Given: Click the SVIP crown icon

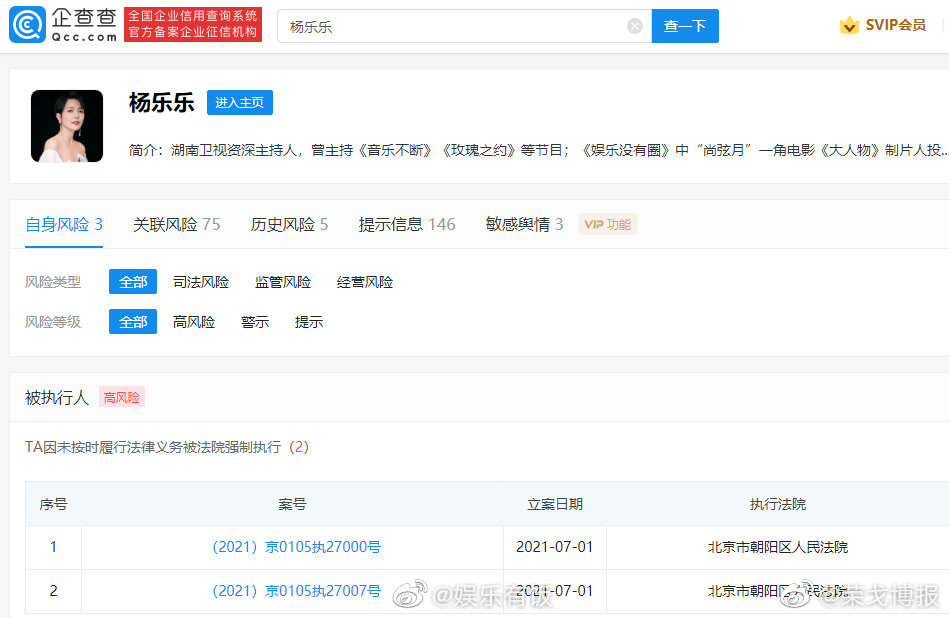Looking at the screenshot, I should (x=849, y=26).
